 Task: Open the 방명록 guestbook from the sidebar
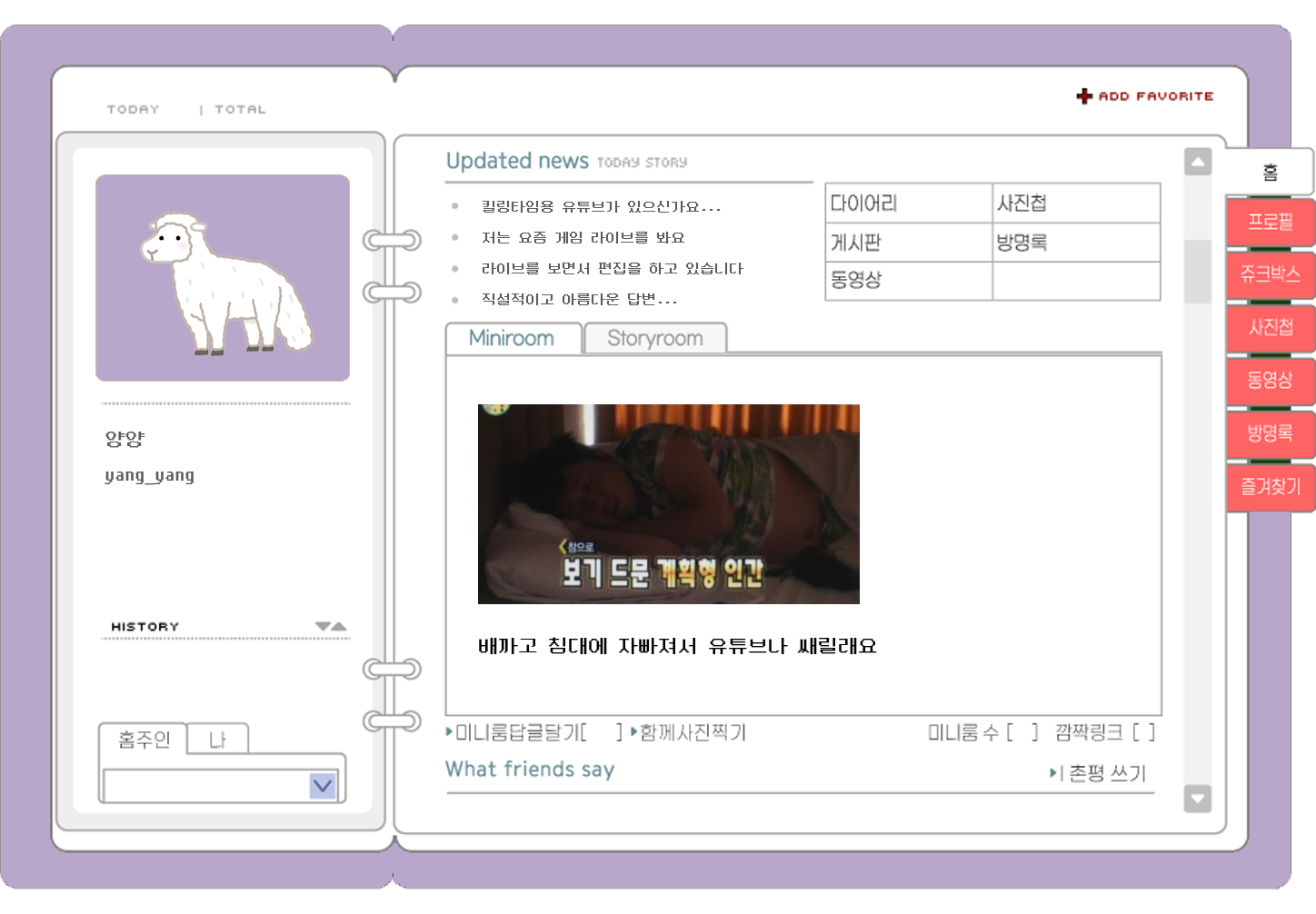click(x=1270, y=433)
